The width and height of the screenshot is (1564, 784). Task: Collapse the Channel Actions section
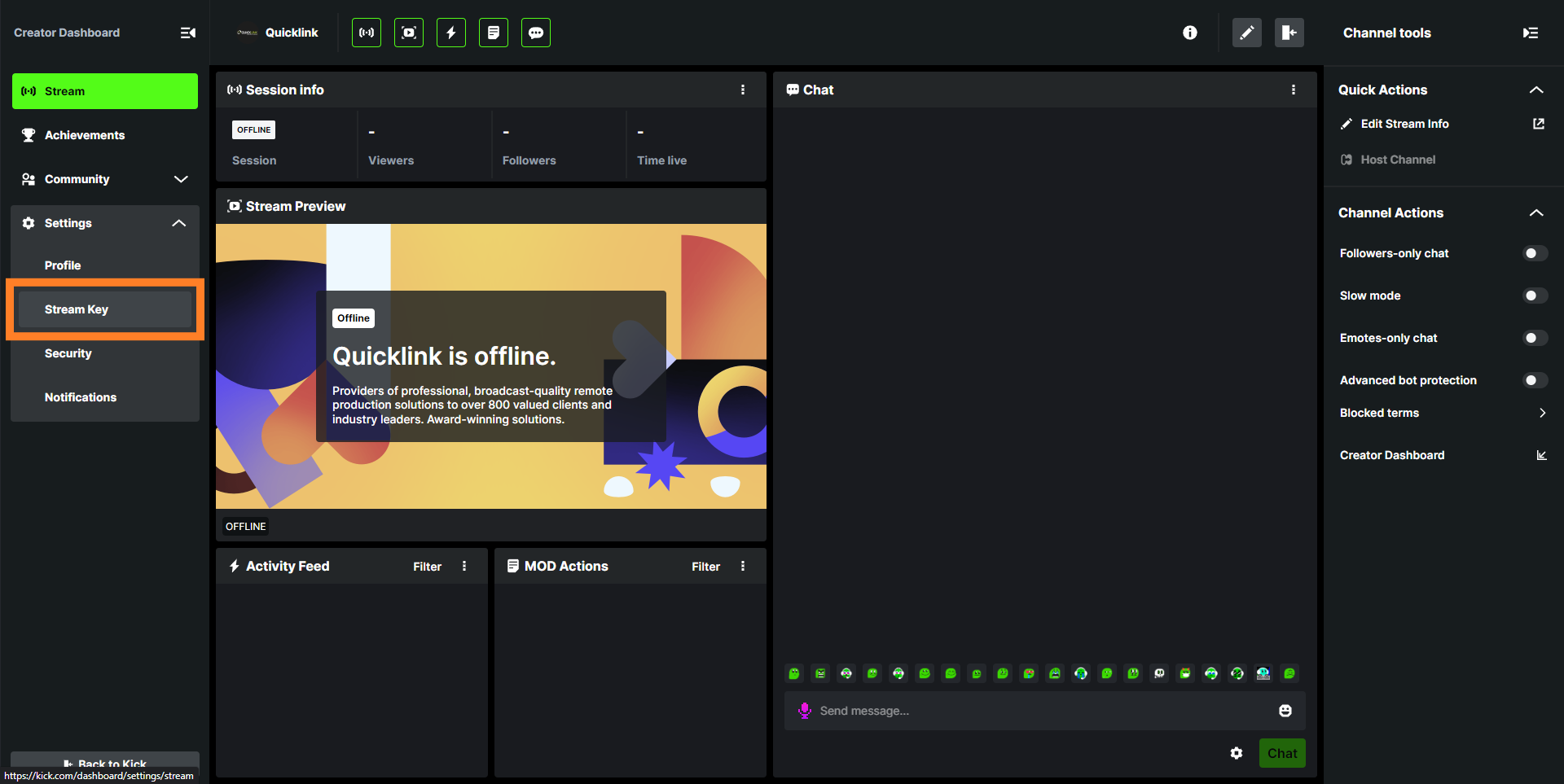click(x=1536, y=212)
